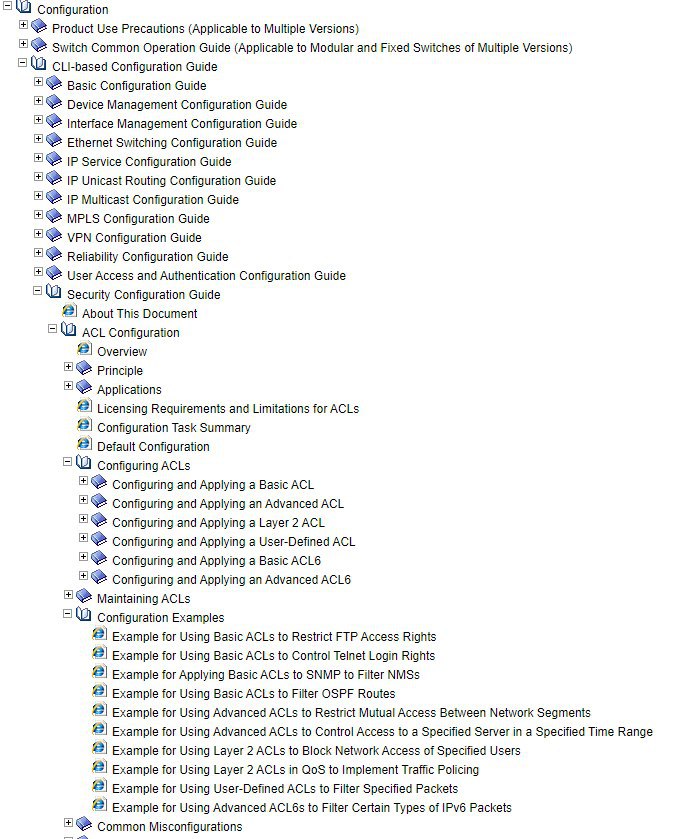Expand User Access and Authentication Configuration Guide
The image size is (692, 839).
(38, 271)
